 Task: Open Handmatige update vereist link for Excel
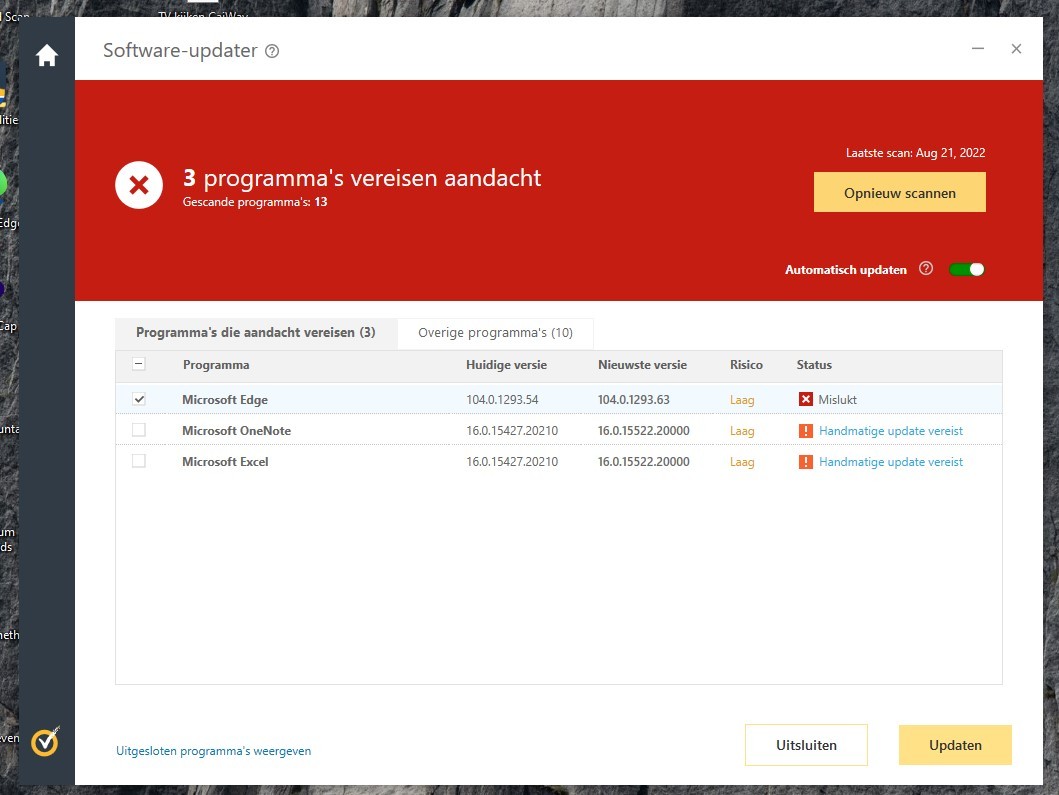891,462
